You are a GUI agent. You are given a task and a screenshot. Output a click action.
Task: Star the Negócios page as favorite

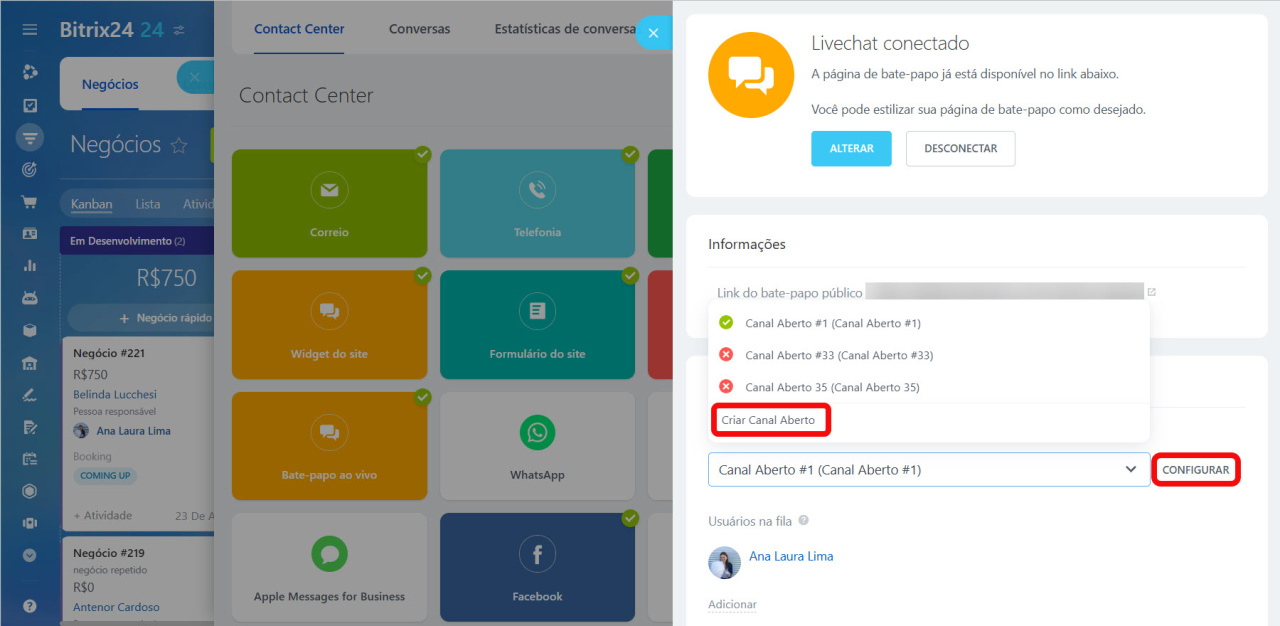pyautogui.click(x=179, y=146)
